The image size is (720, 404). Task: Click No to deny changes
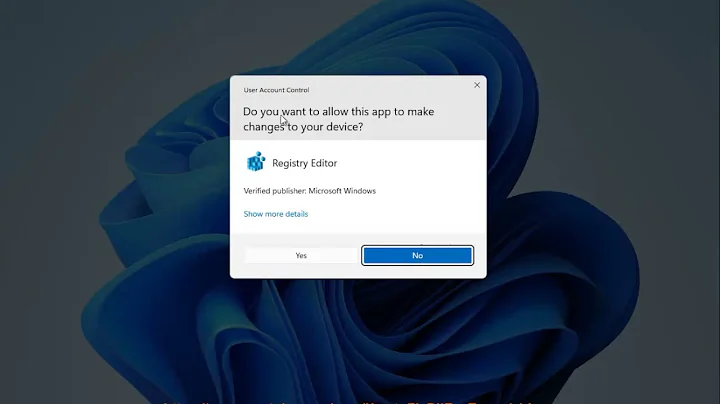point(417,255)
